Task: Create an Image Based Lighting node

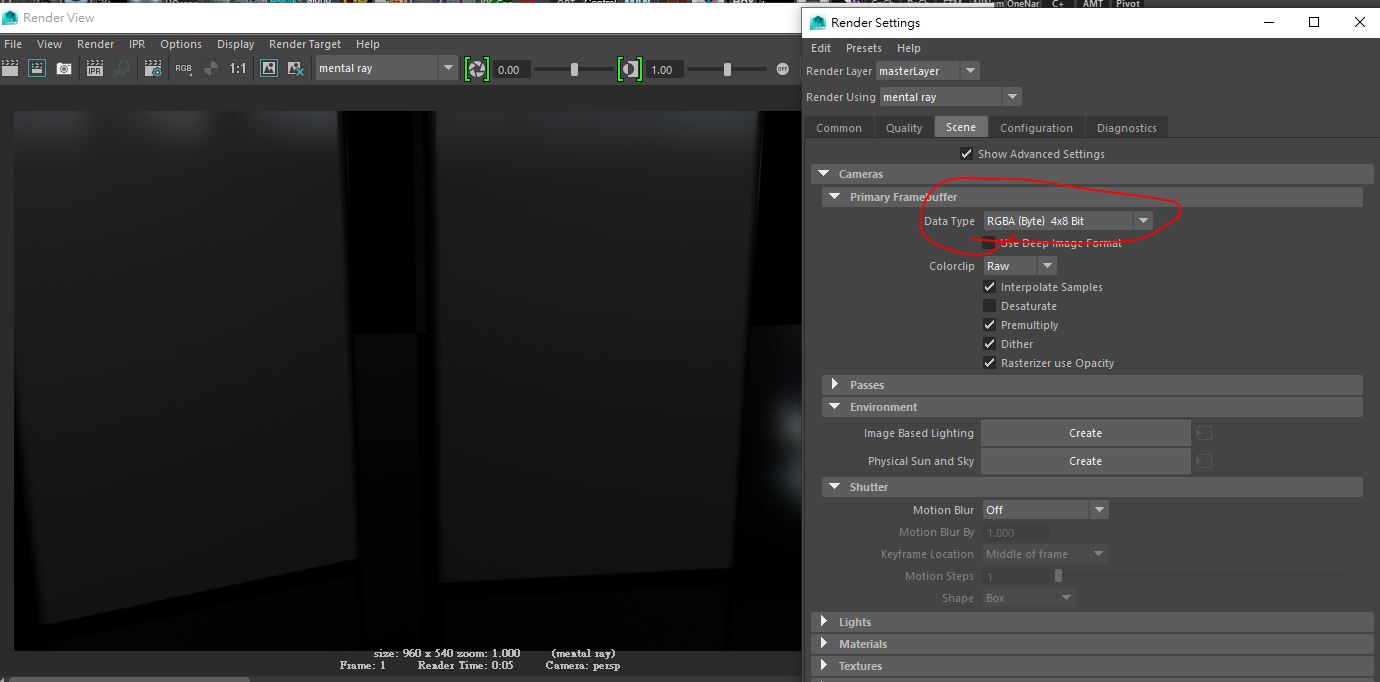Action: tap(1085, 432)
